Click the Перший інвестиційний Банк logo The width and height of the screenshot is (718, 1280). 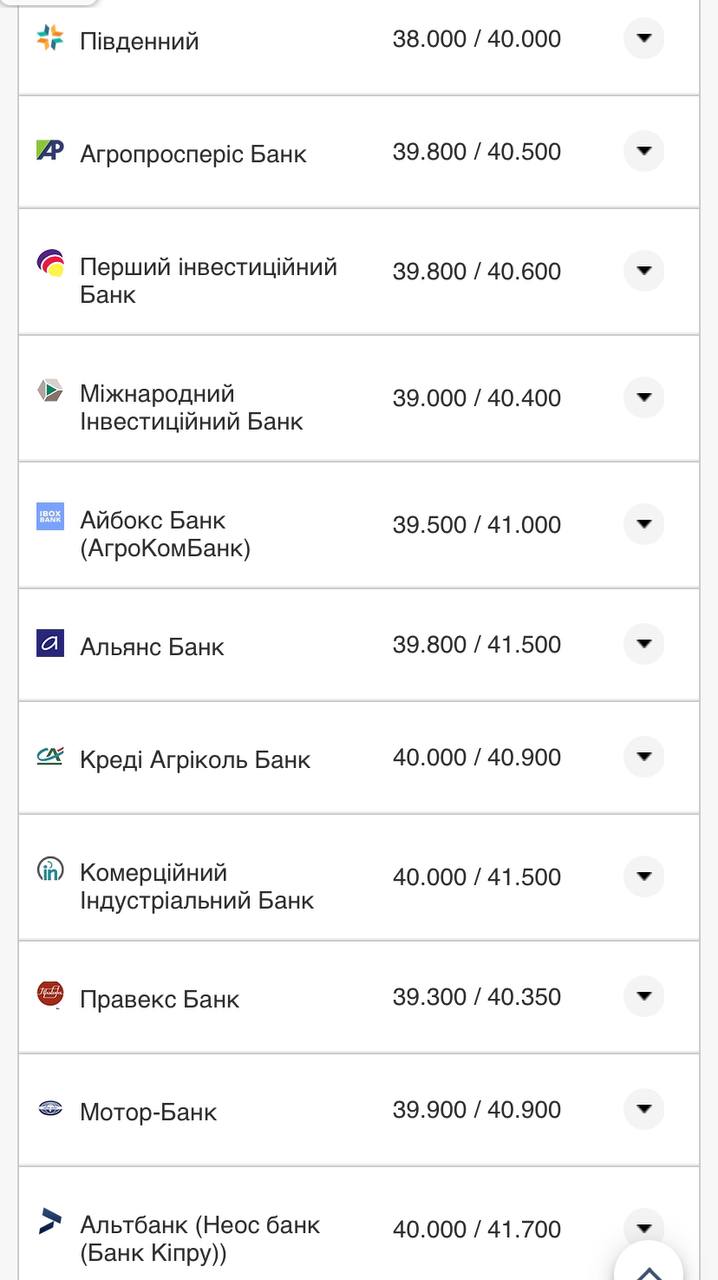[50, 264]
